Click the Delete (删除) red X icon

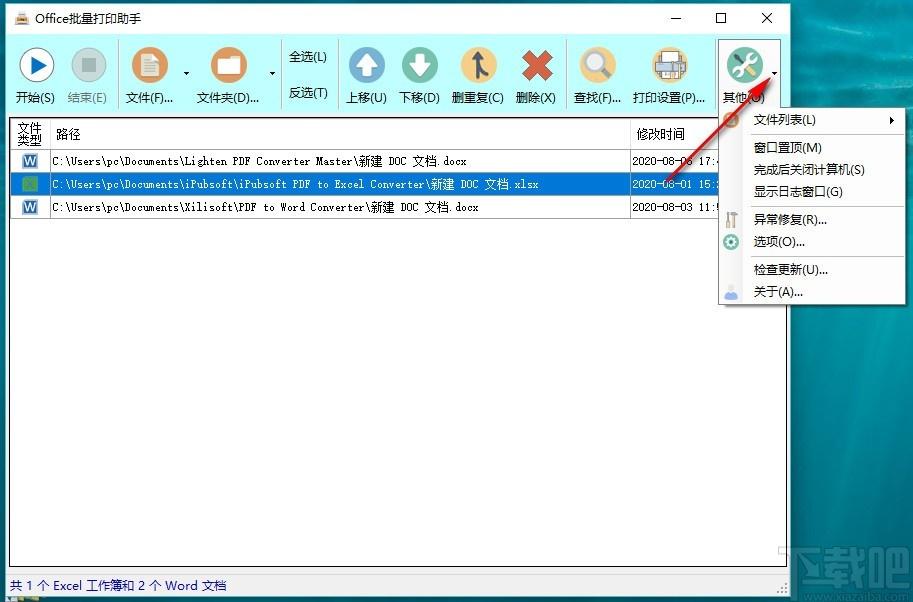point(537,65)
